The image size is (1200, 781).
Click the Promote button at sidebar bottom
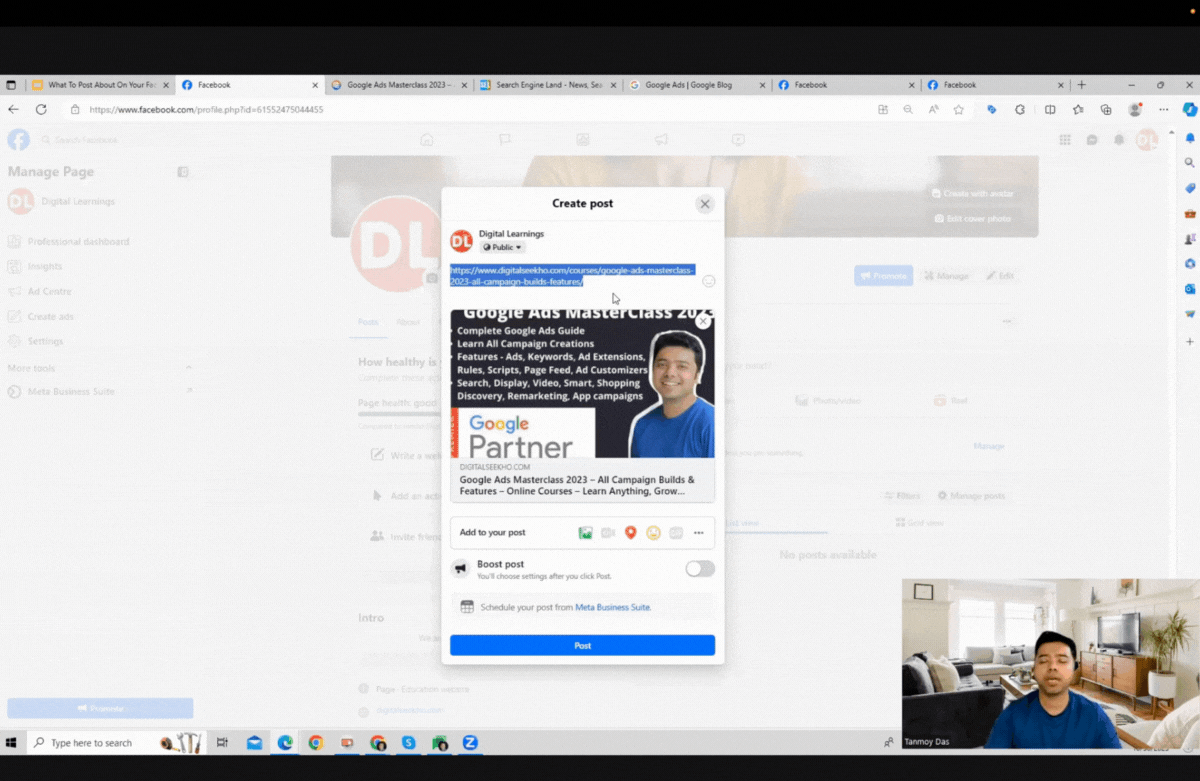[100, 708]
